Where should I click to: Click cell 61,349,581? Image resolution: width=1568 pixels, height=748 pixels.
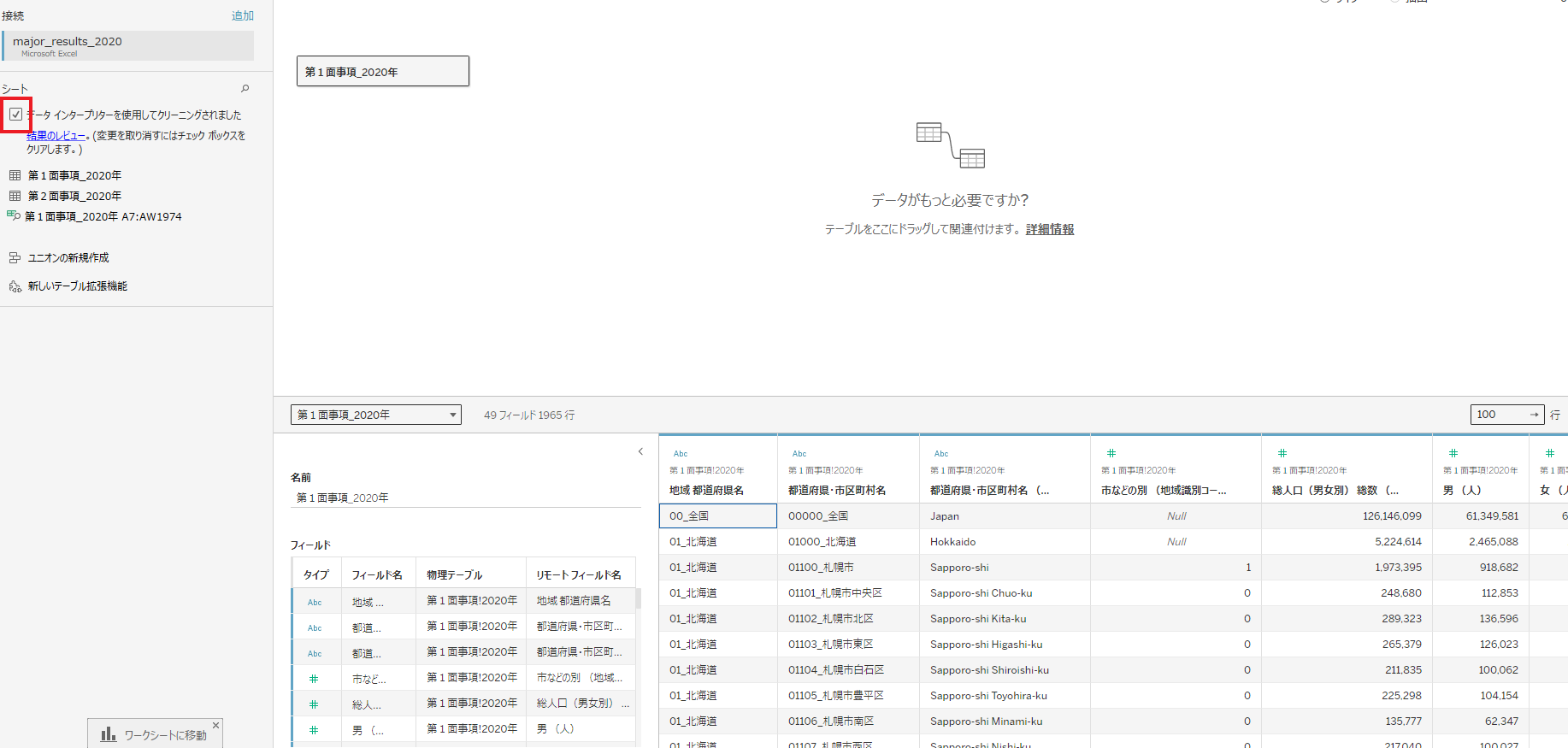pos(1481,515)
